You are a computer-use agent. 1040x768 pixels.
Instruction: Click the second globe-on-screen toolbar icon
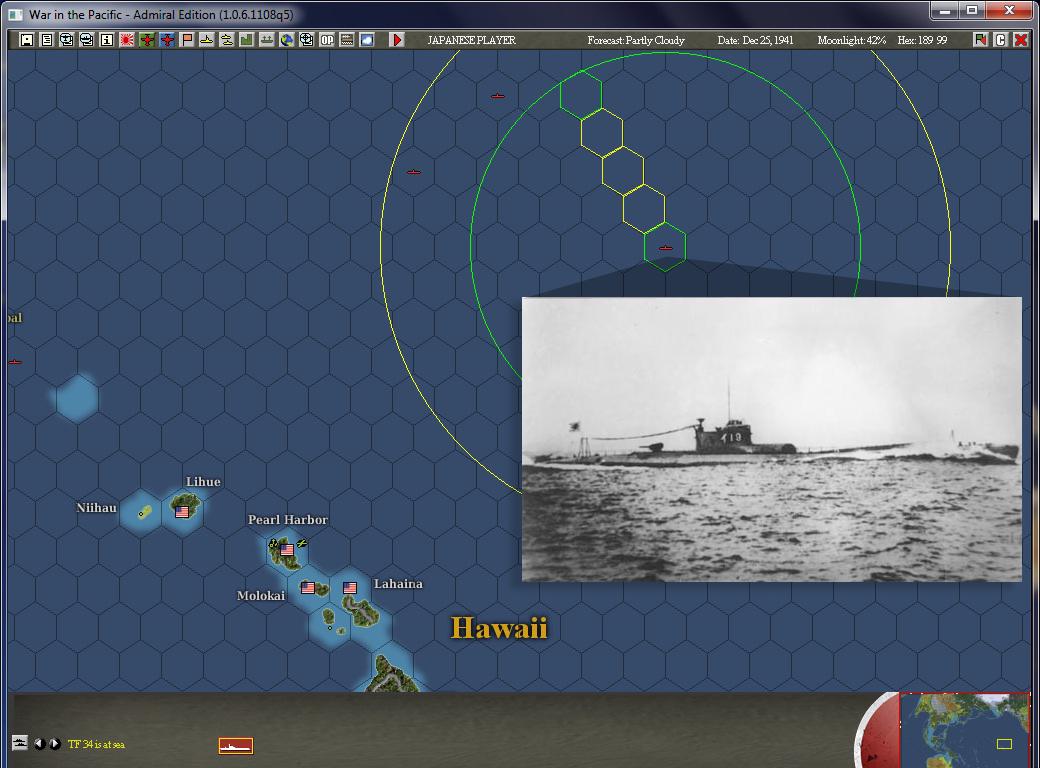click(86, 40)
